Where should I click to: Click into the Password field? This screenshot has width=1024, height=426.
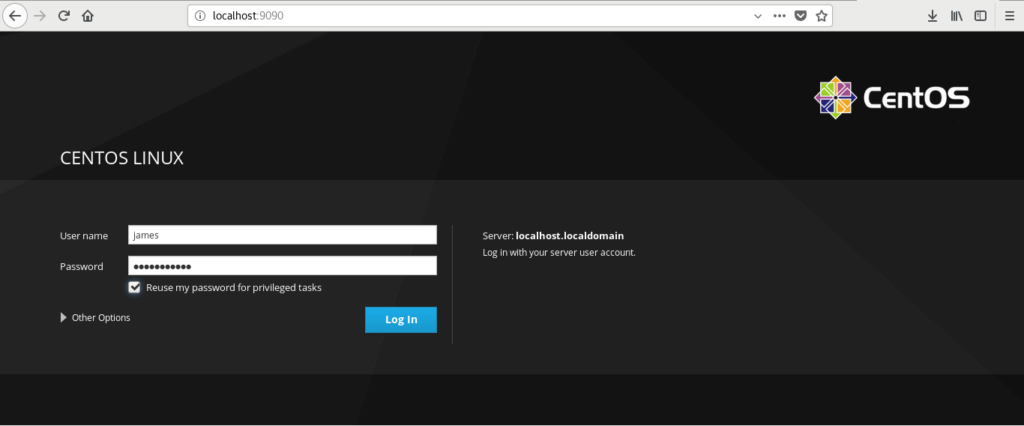tap(282, 266)
